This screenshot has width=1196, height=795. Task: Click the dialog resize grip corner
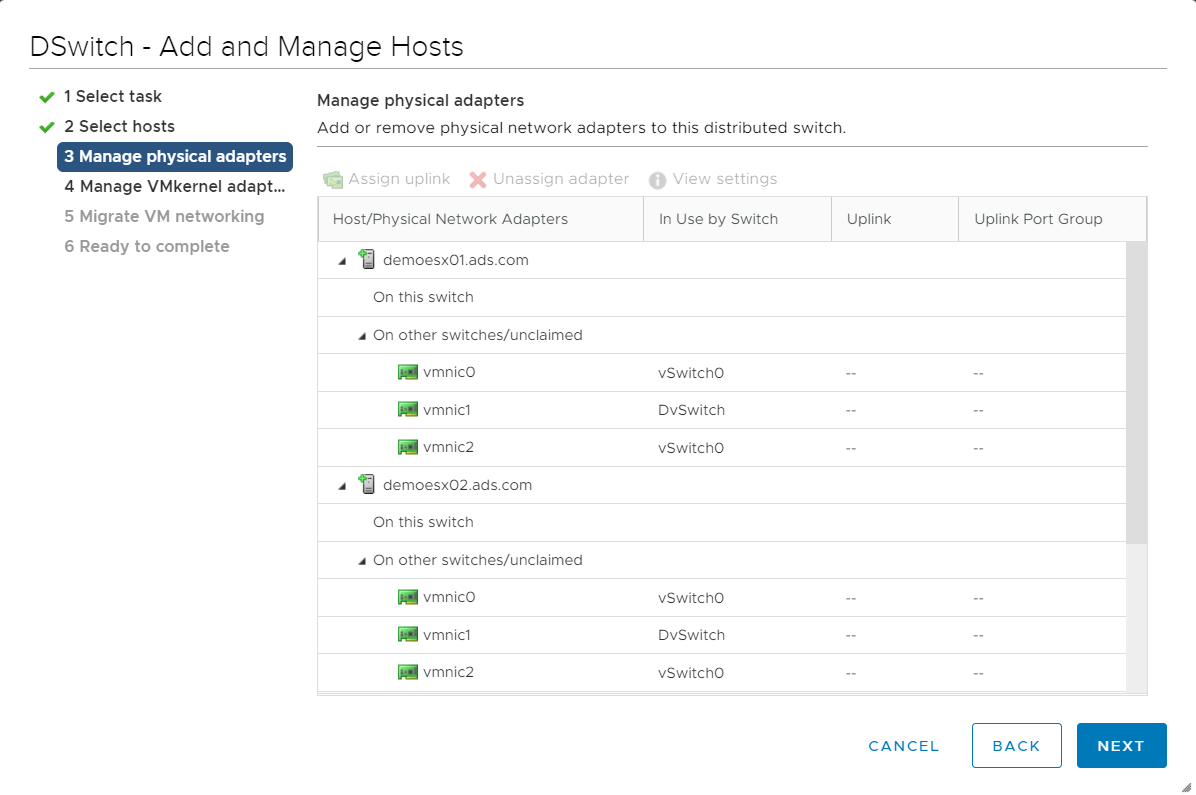click(1186, 787)
